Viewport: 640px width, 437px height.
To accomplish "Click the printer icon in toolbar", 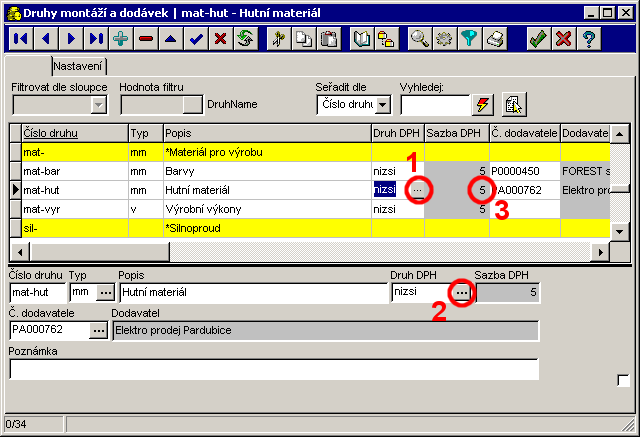I will point(493,39).
